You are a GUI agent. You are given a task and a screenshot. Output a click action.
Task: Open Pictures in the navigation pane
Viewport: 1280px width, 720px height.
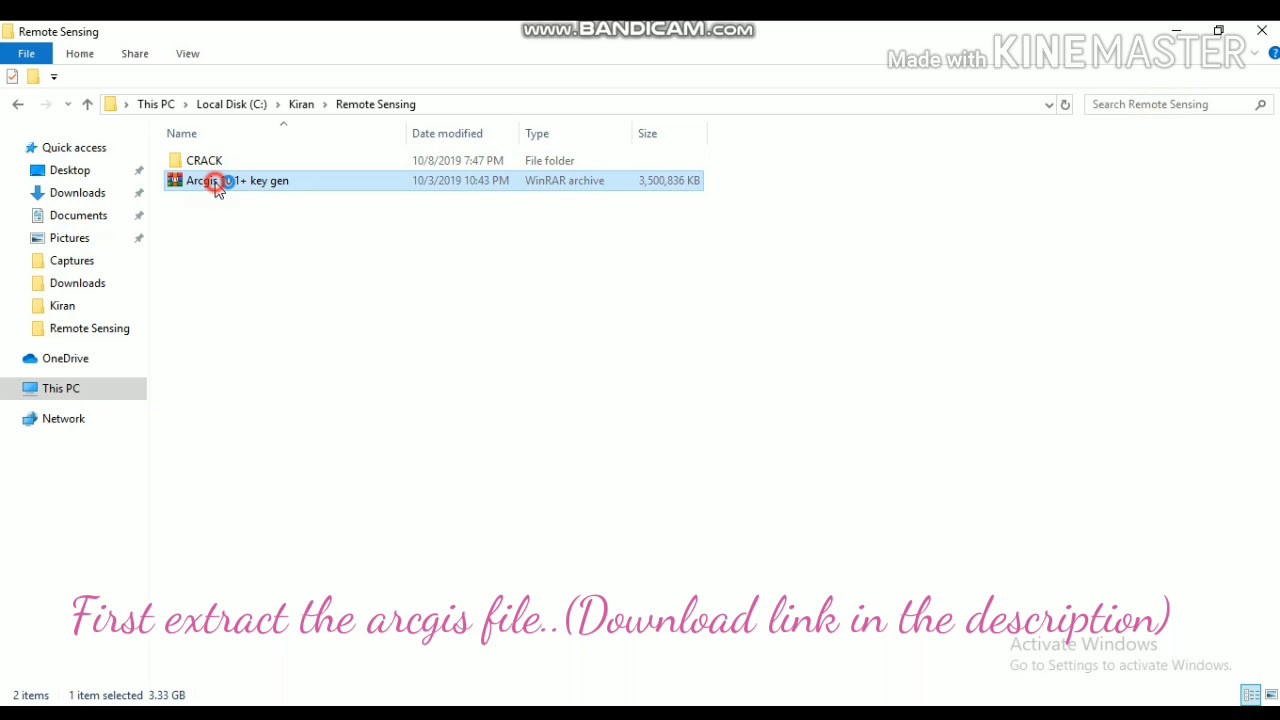click(69, 238)
